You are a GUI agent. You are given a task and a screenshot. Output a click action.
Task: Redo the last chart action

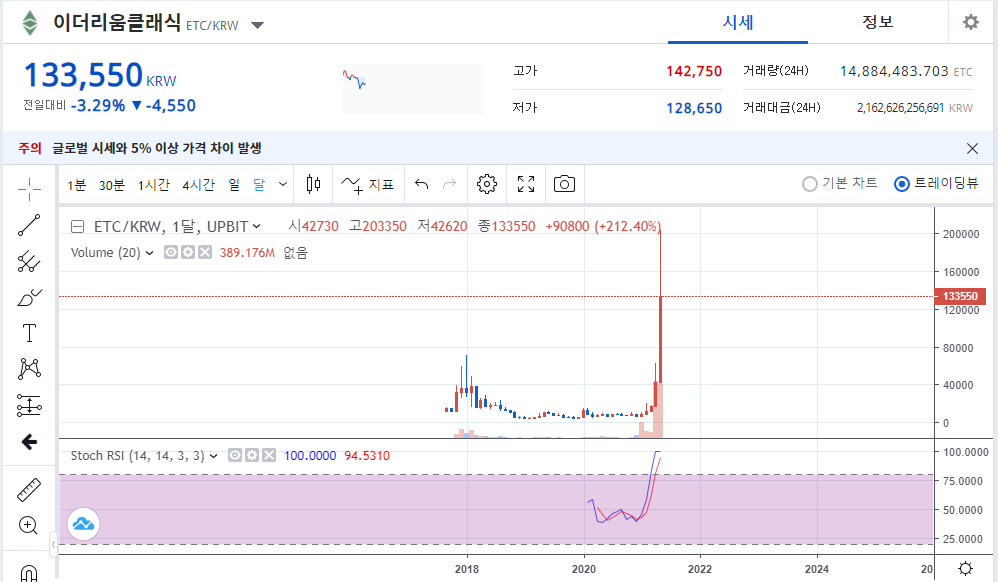[x=449, y=184]
